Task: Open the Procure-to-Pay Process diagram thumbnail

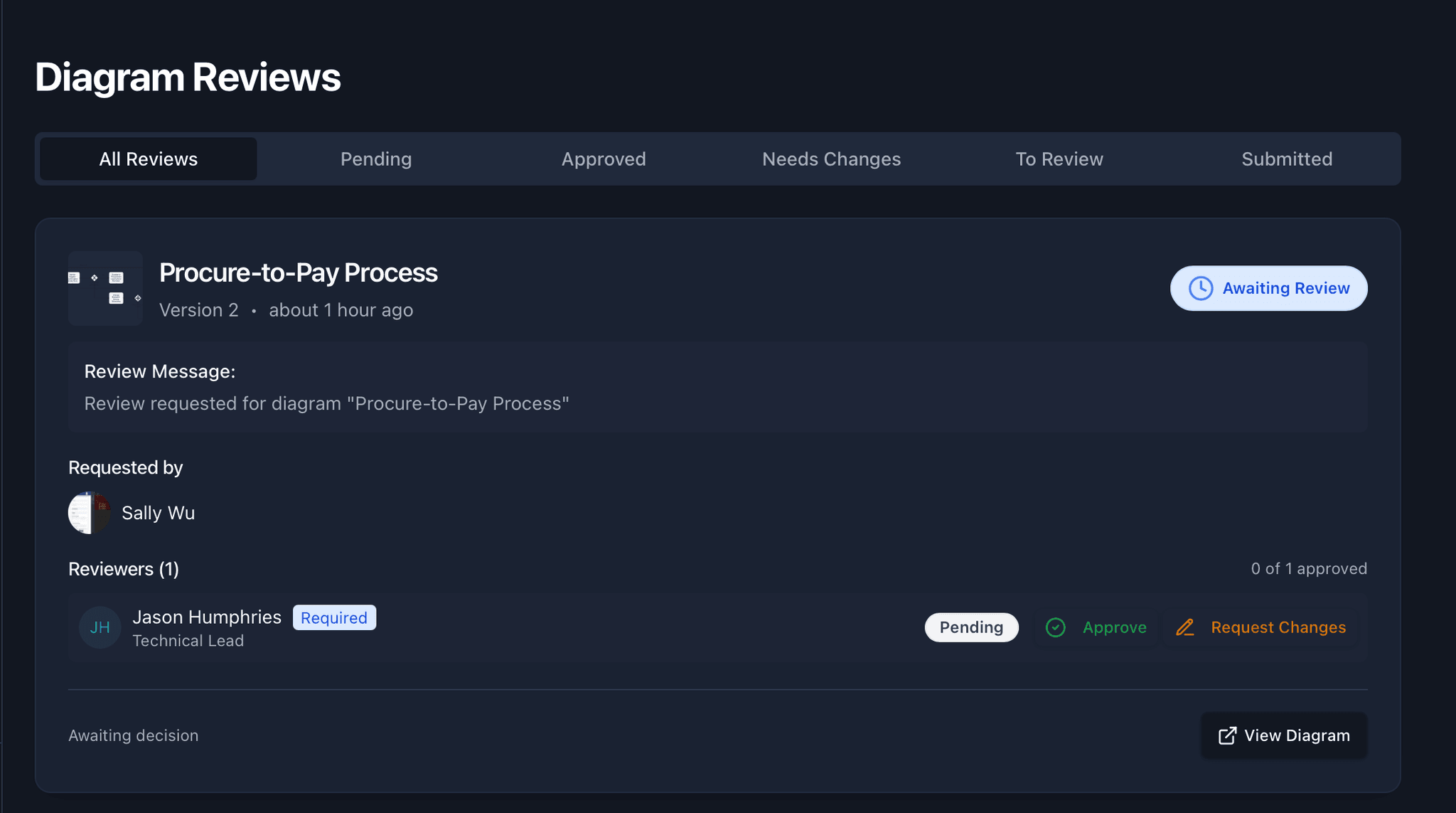Action: (x=105, y=289)
